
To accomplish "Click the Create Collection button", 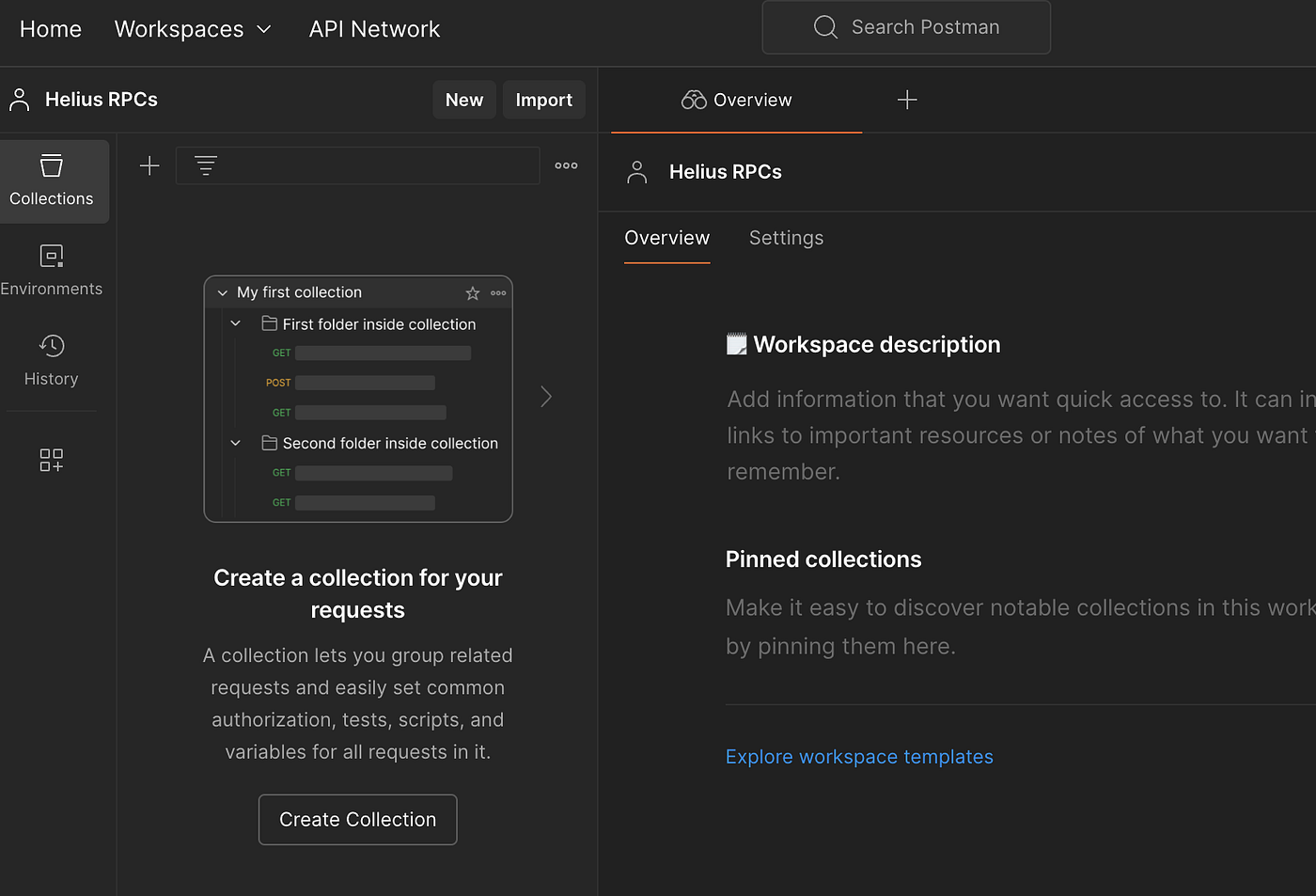I will click(x=358, y=820).
